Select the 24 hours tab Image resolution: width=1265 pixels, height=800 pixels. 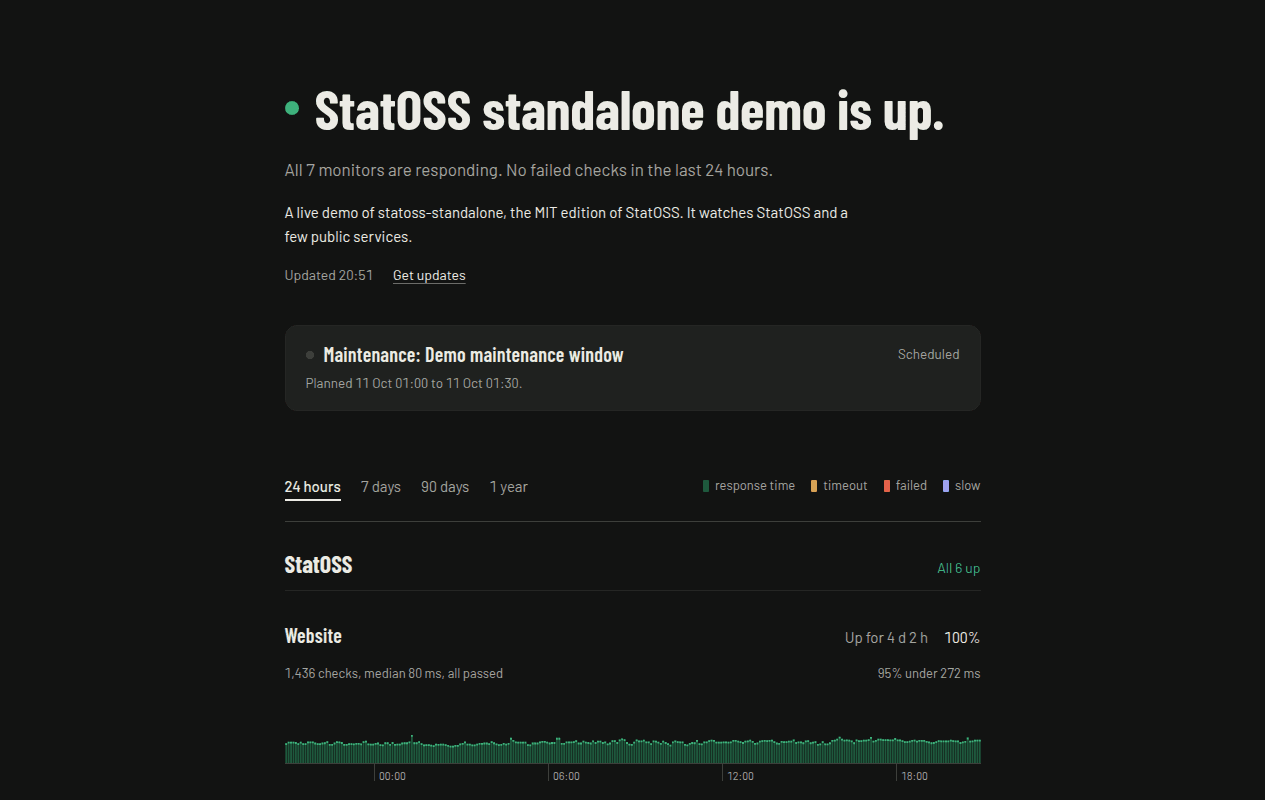(312, 487)
